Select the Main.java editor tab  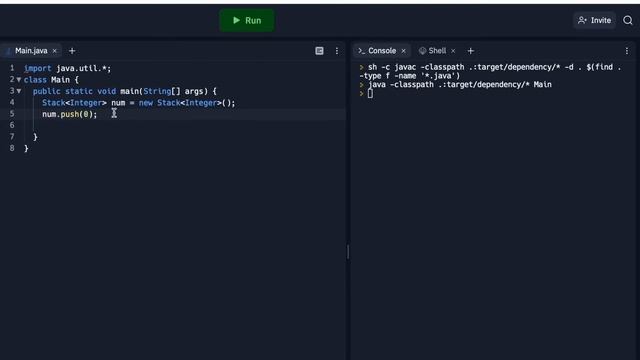(31, 51)
